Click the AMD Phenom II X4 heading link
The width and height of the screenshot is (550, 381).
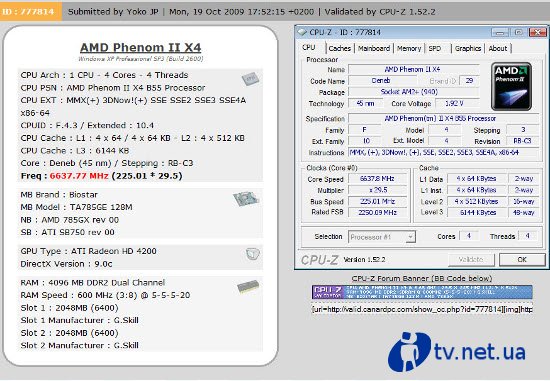coord(141,47)
